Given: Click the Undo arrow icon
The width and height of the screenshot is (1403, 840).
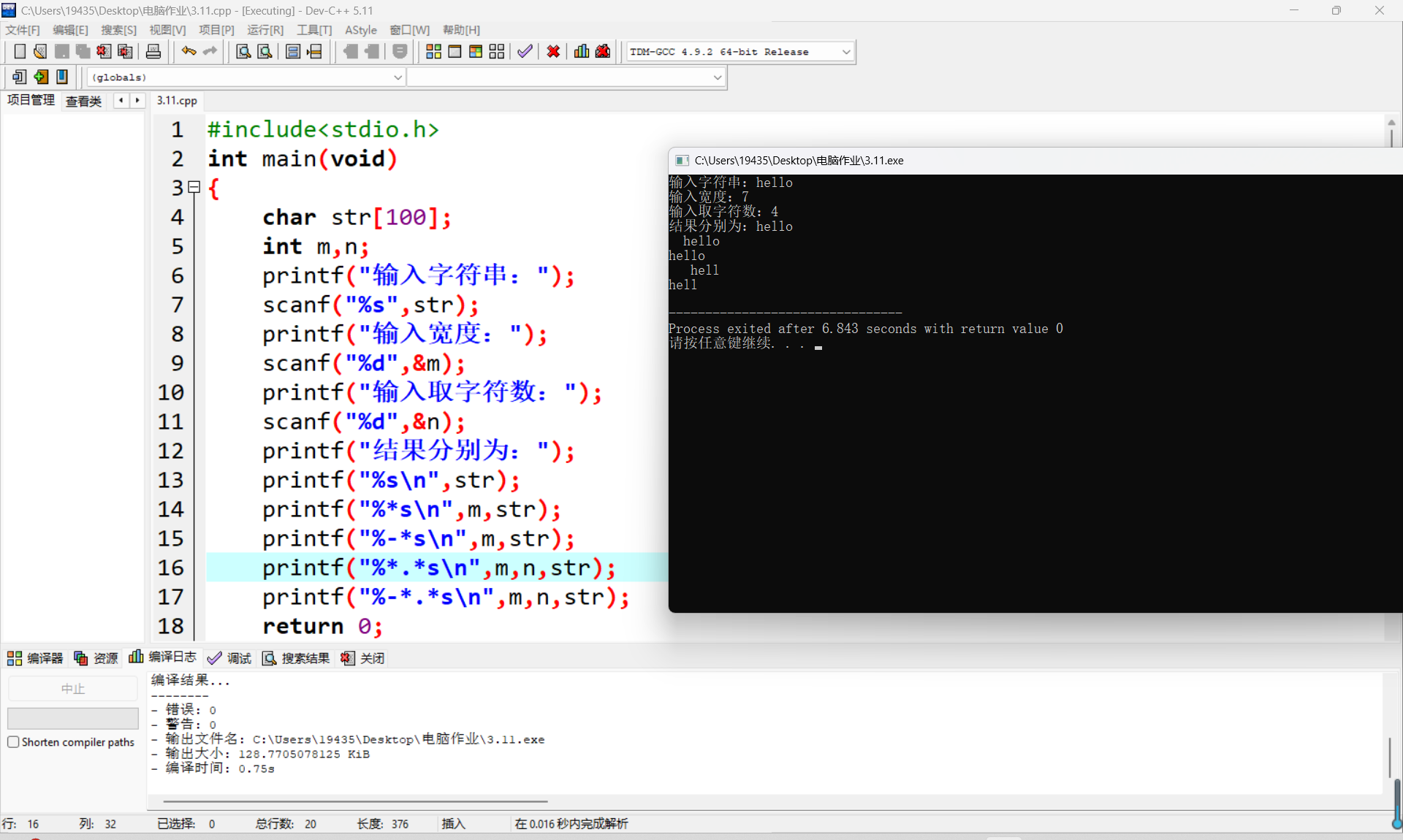Looking at the screenshot, I should pos(189,52).
